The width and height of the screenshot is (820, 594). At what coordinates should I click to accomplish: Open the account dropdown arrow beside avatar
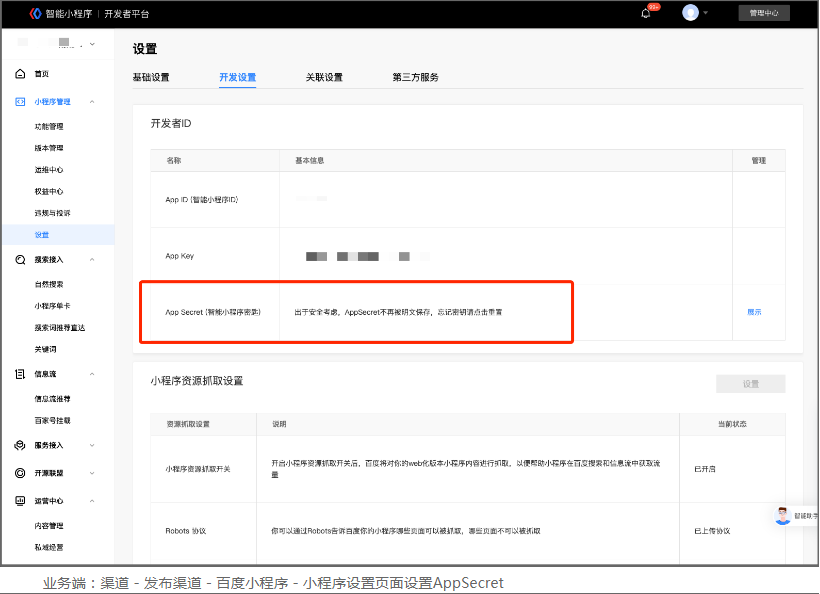tap(706, 13)
